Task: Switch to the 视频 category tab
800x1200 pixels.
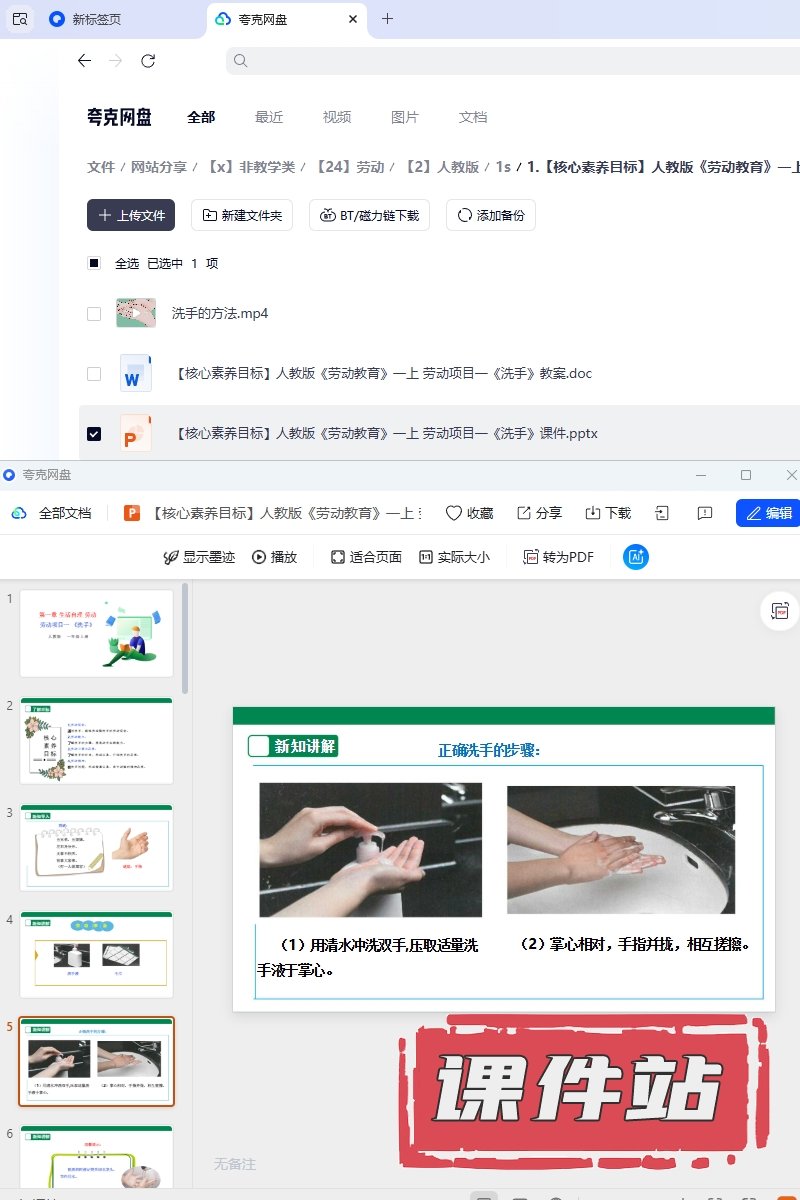Action: pos(337,117)
